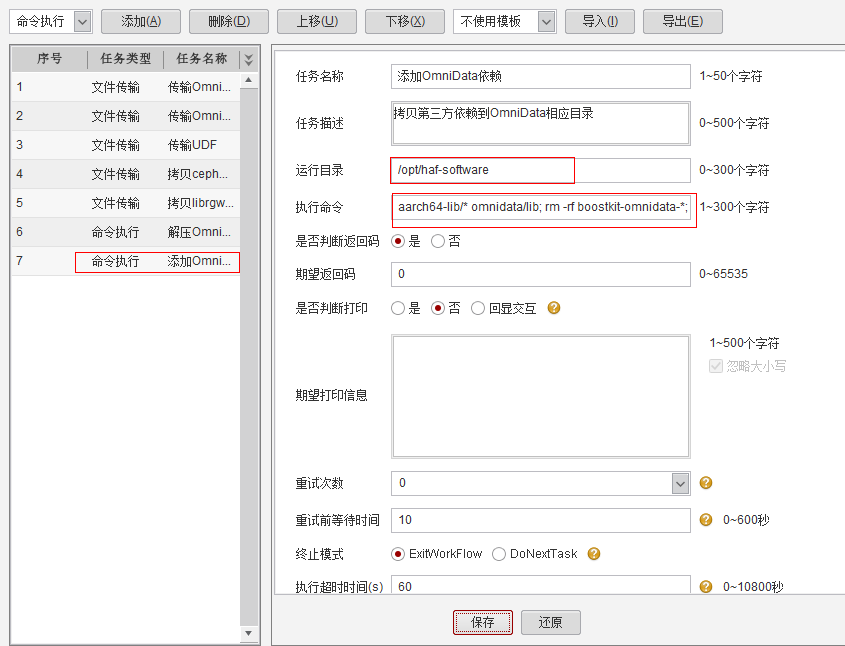This screenshot has height=646, width=845.
Task: Open the 命令执行 task type dropdown
Action: point(82,22)
